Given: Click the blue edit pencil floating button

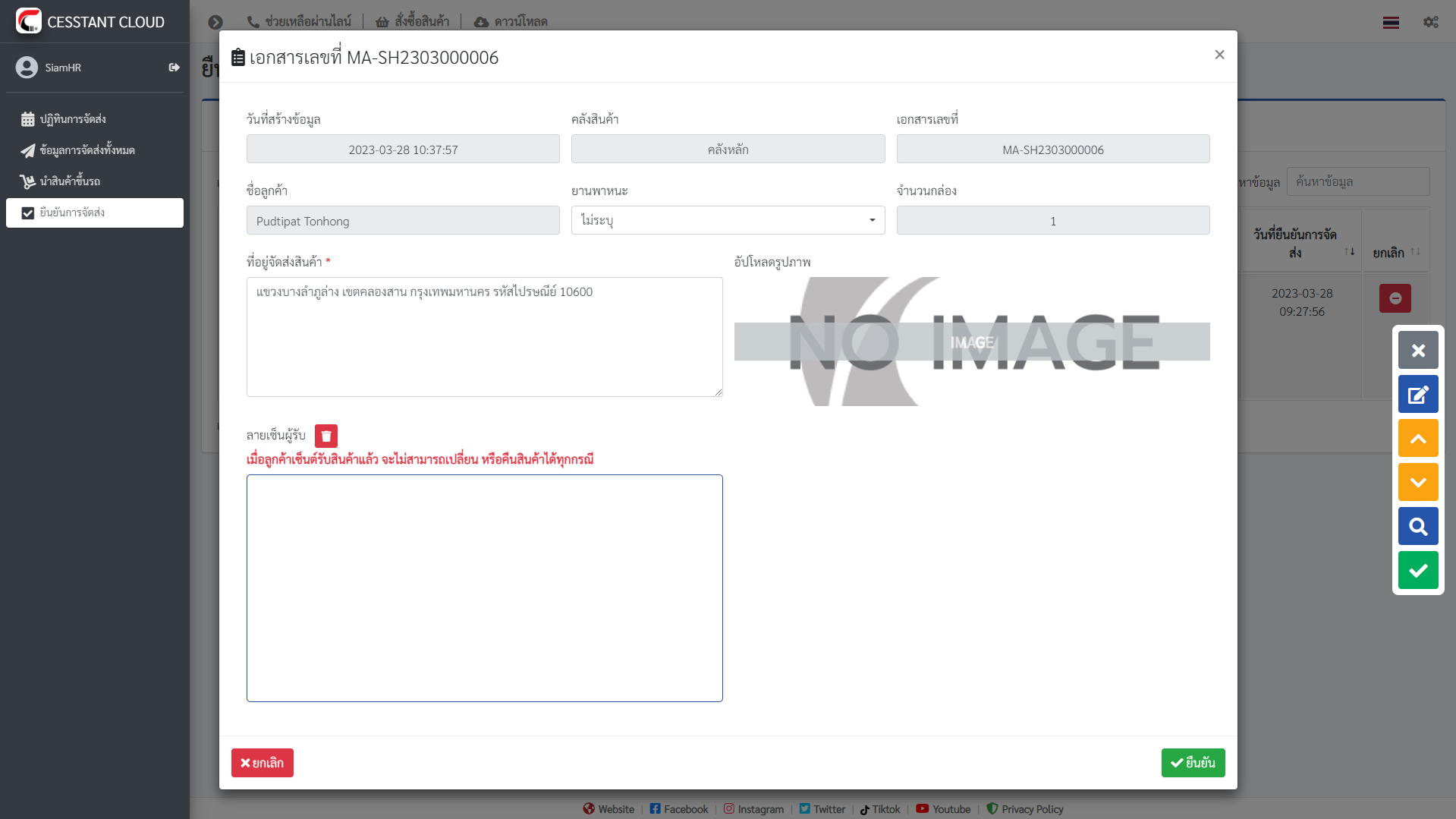Looking at the screenshot, I should coord(1417,395).
